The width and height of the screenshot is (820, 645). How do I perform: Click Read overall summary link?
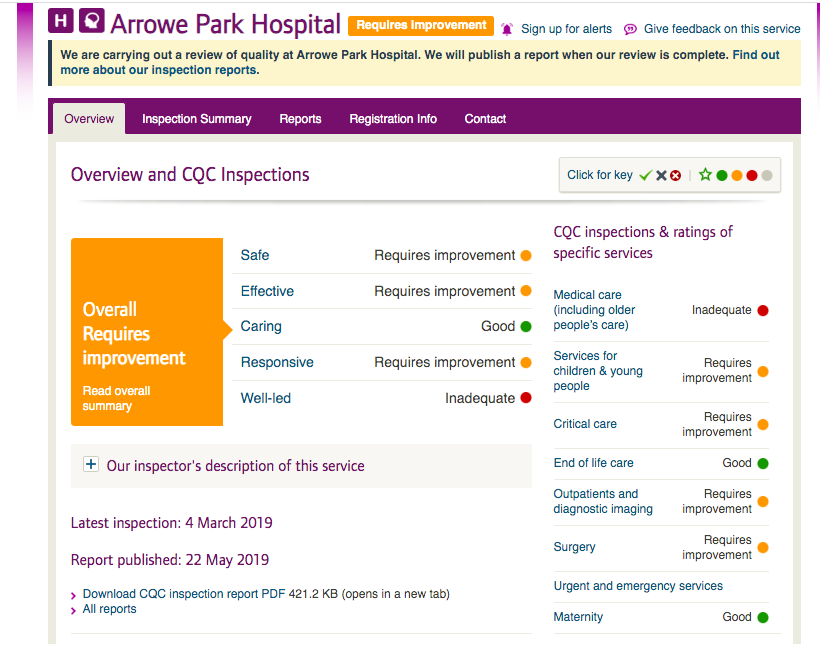point(116,398)
